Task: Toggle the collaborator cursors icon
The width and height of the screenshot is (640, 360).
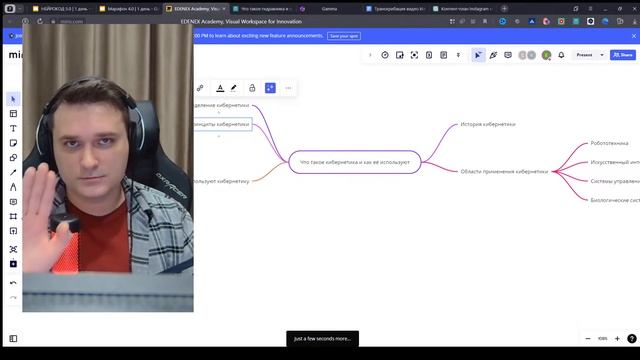Action: tap(478, 55)
